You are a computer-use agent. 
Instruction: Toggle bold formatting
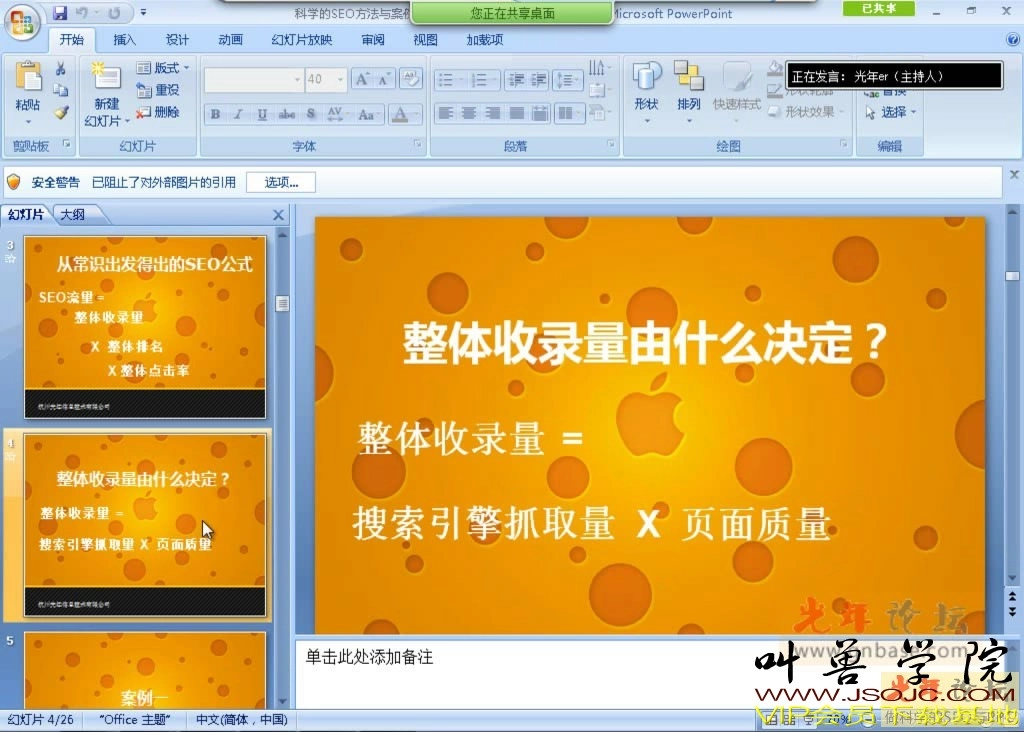point(213,113)
